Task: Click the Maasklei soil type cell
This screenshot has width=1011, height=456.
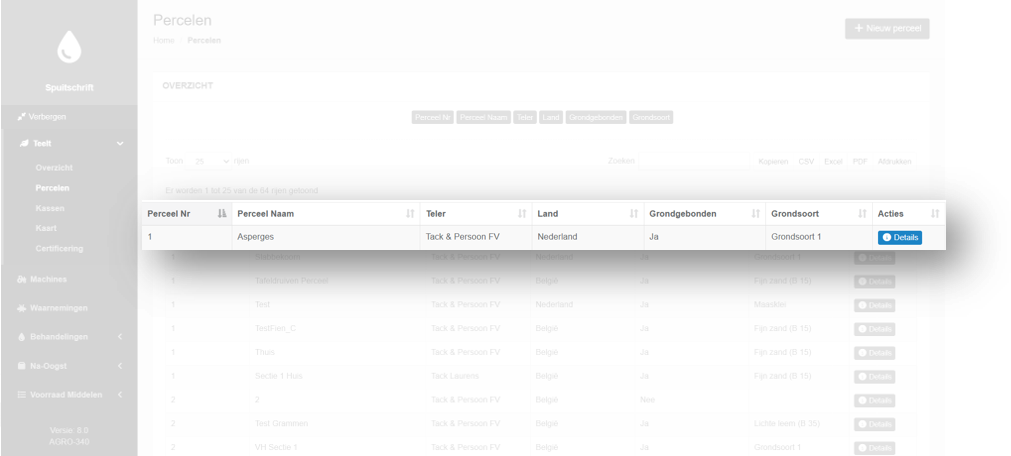Action: (770, 304)
